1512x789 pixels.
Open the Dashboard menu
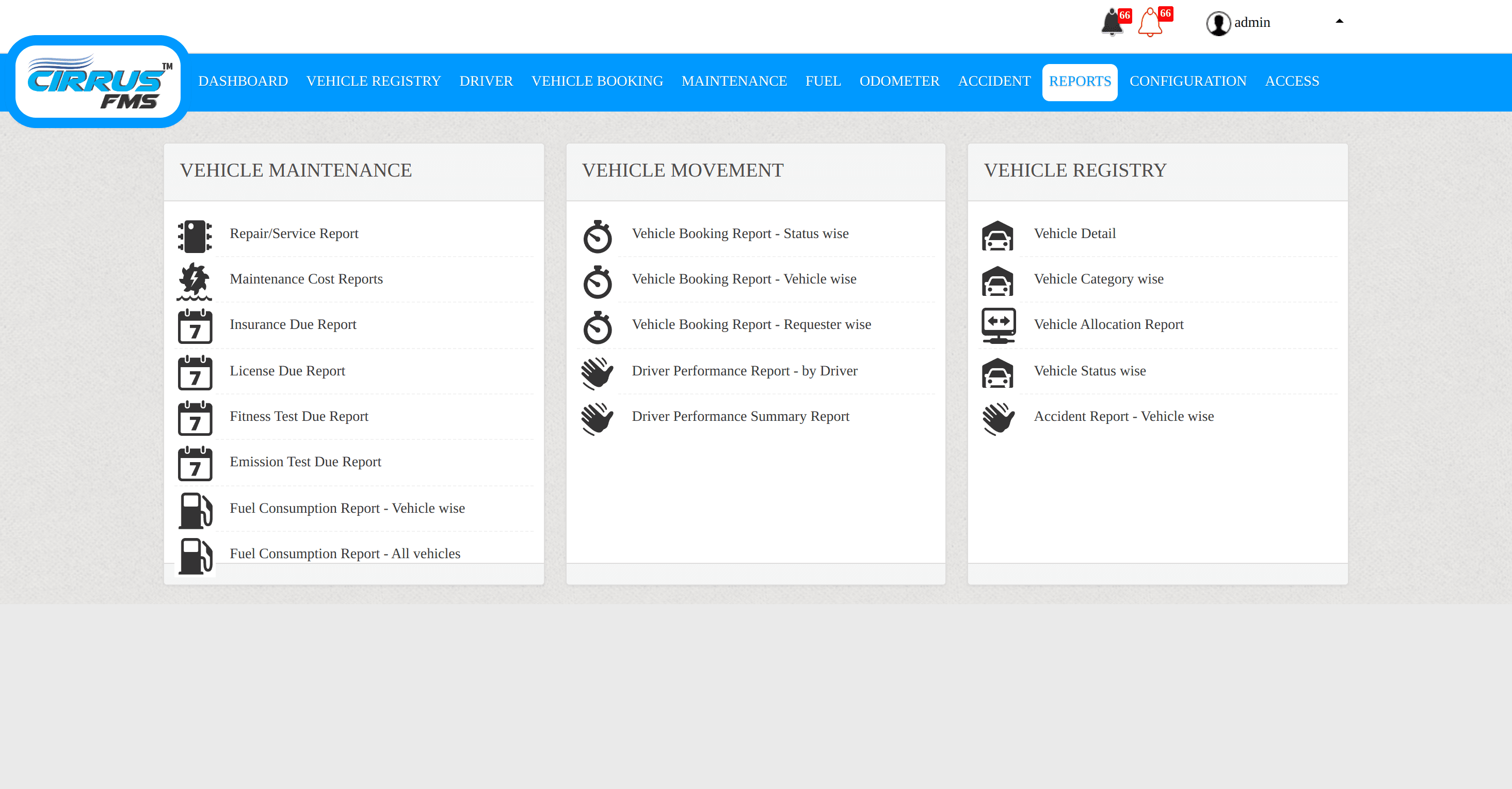click(243, 81)
